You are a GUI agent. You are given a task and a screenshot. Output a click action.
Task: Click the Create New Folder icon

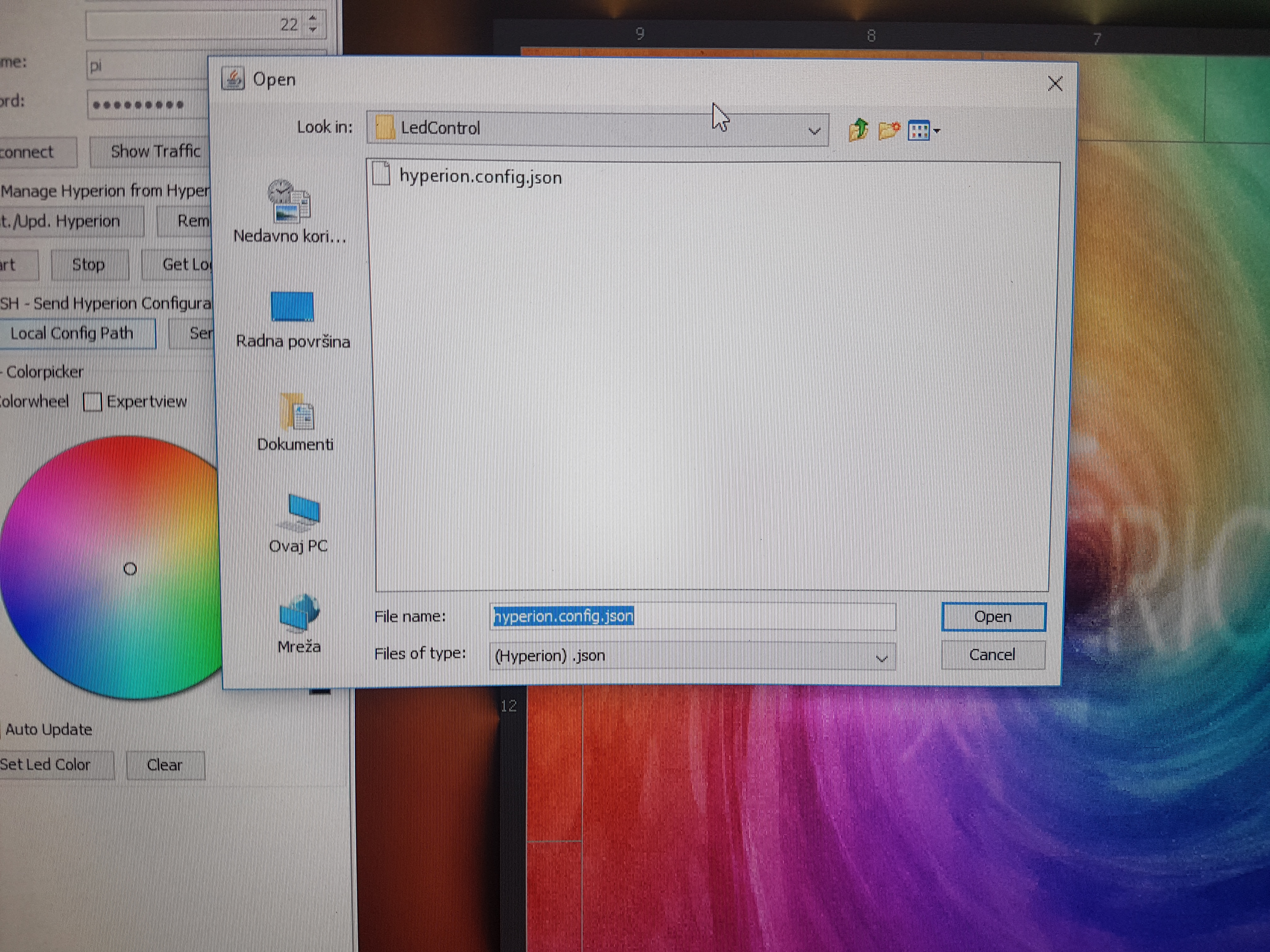pyautogui.click(x=888, y=130)
